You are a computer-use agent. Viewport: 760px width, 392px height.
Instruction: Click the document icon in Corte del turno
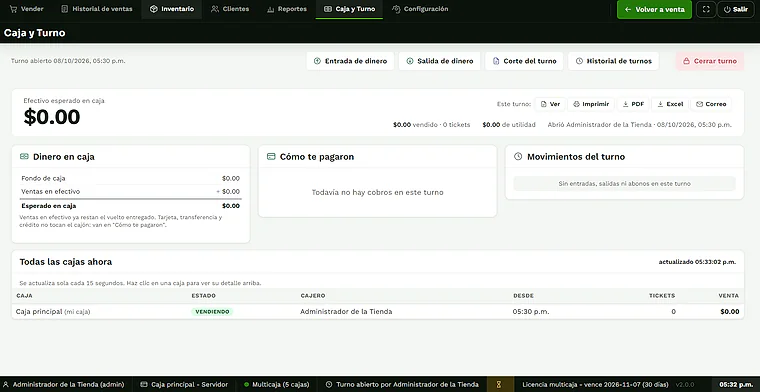pyautogui.click(x=496, y=61)
